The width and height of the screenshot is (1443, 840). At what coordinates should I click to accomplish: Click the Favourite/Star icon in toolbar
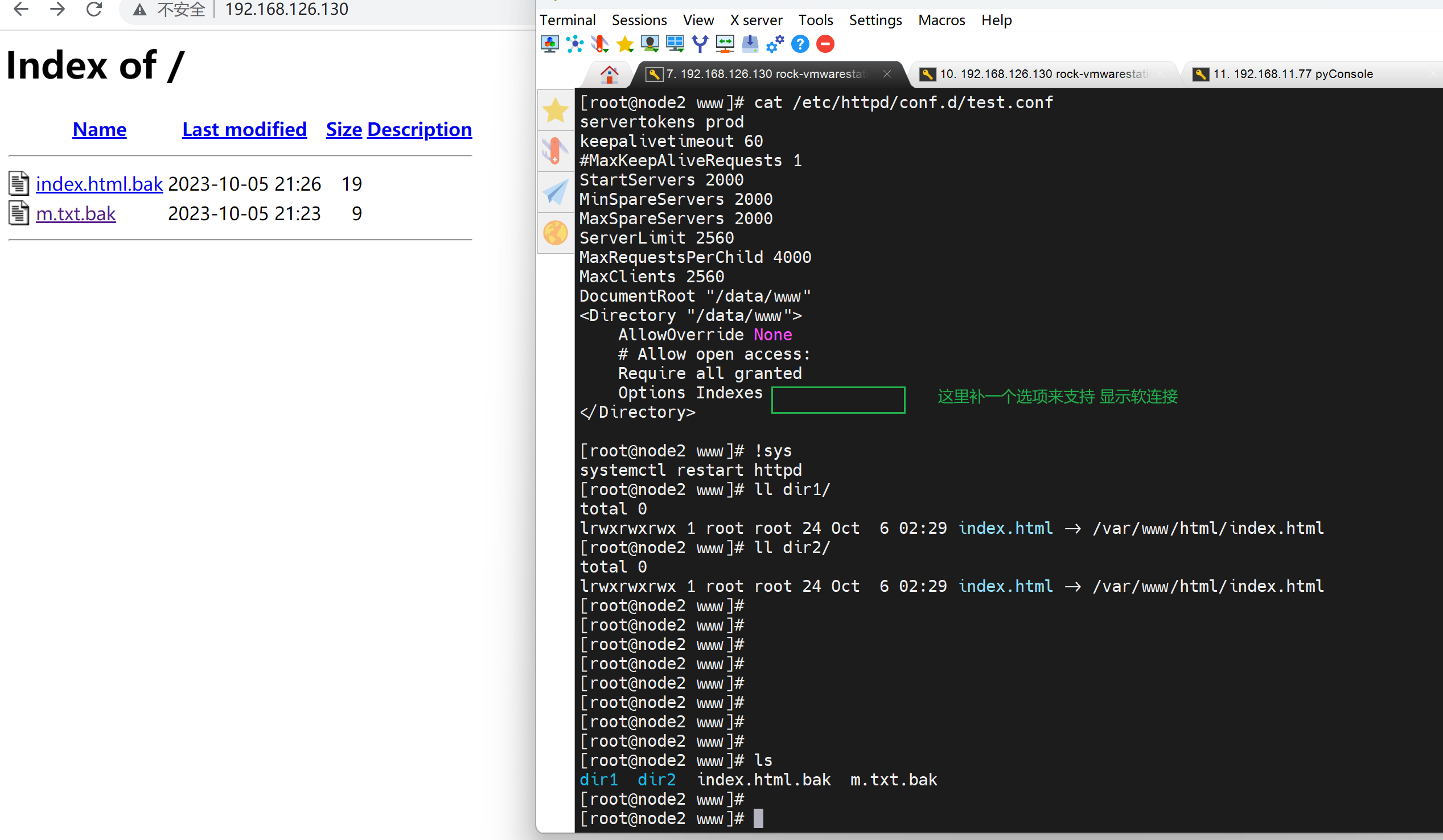point(625,44)
